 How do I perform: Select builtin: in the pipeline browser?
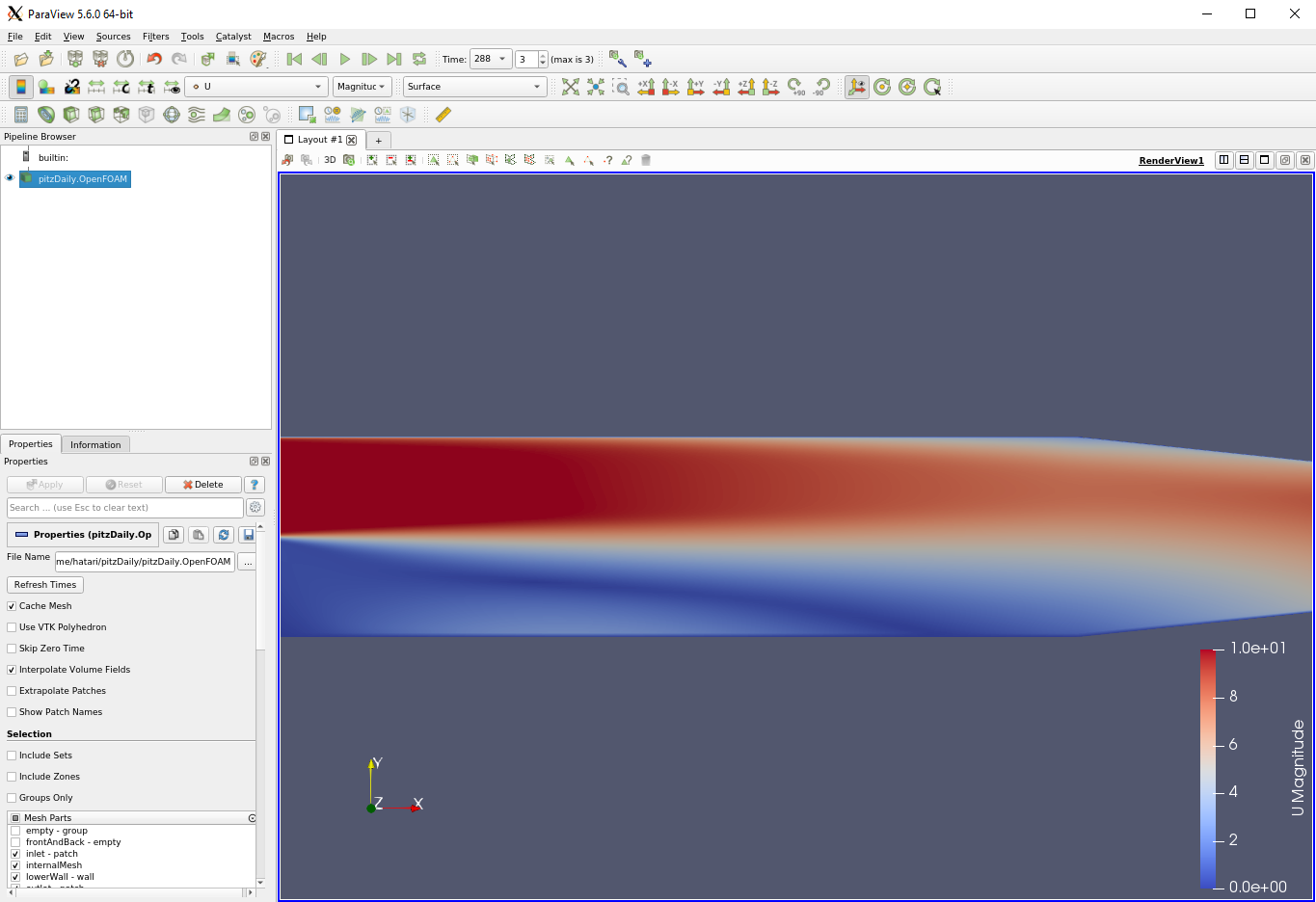point(53,157)
